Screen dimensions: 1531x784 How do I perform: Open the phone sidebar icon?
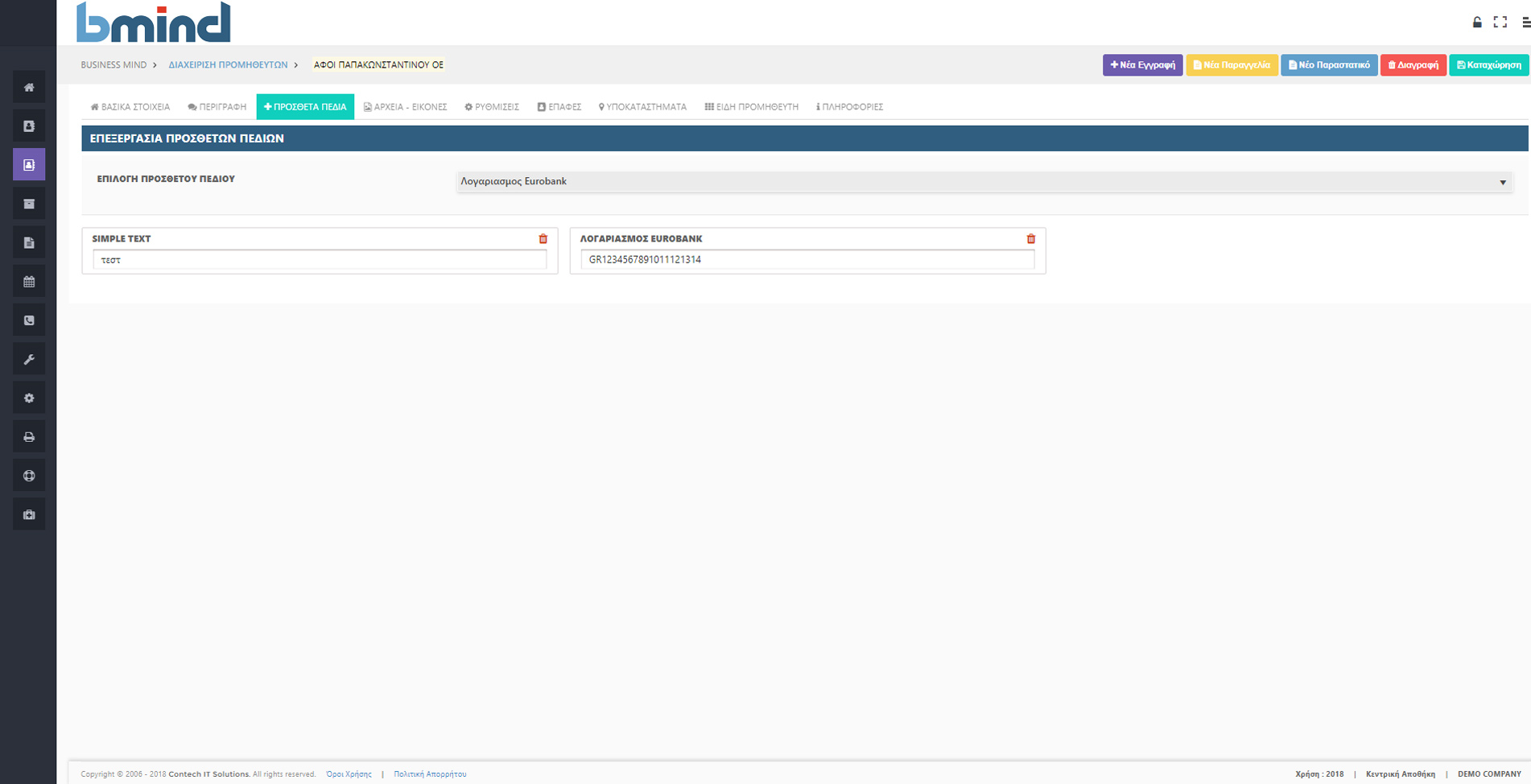pyautogui.click(x=29, y=320)
